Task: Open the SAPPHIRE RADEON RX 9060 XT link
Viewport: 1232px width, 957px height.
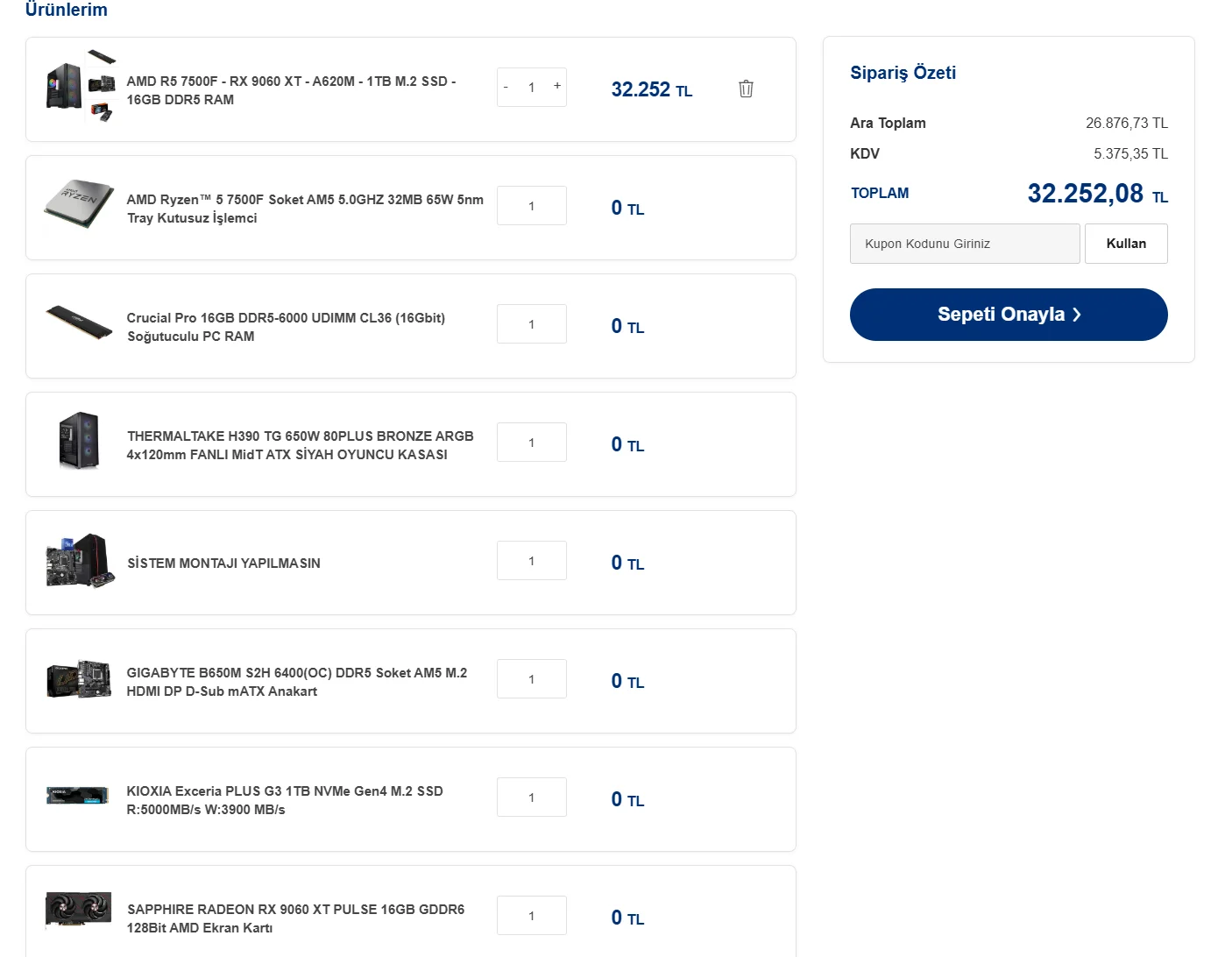Action: [295, 918]
